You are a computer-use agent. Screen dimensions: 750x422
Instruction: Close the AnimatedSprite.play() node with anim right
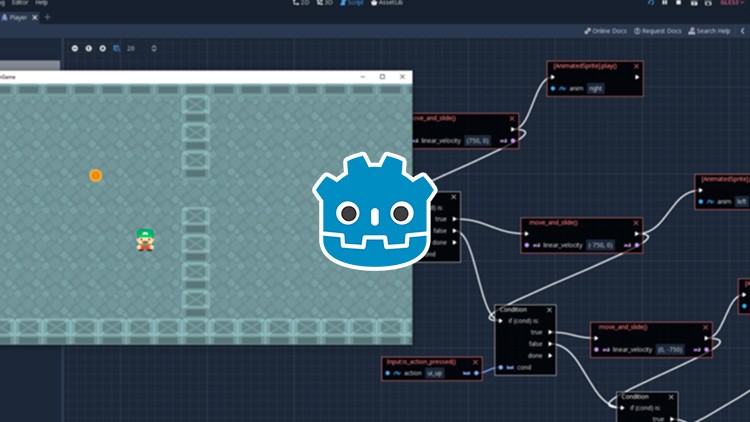(636, 67)
